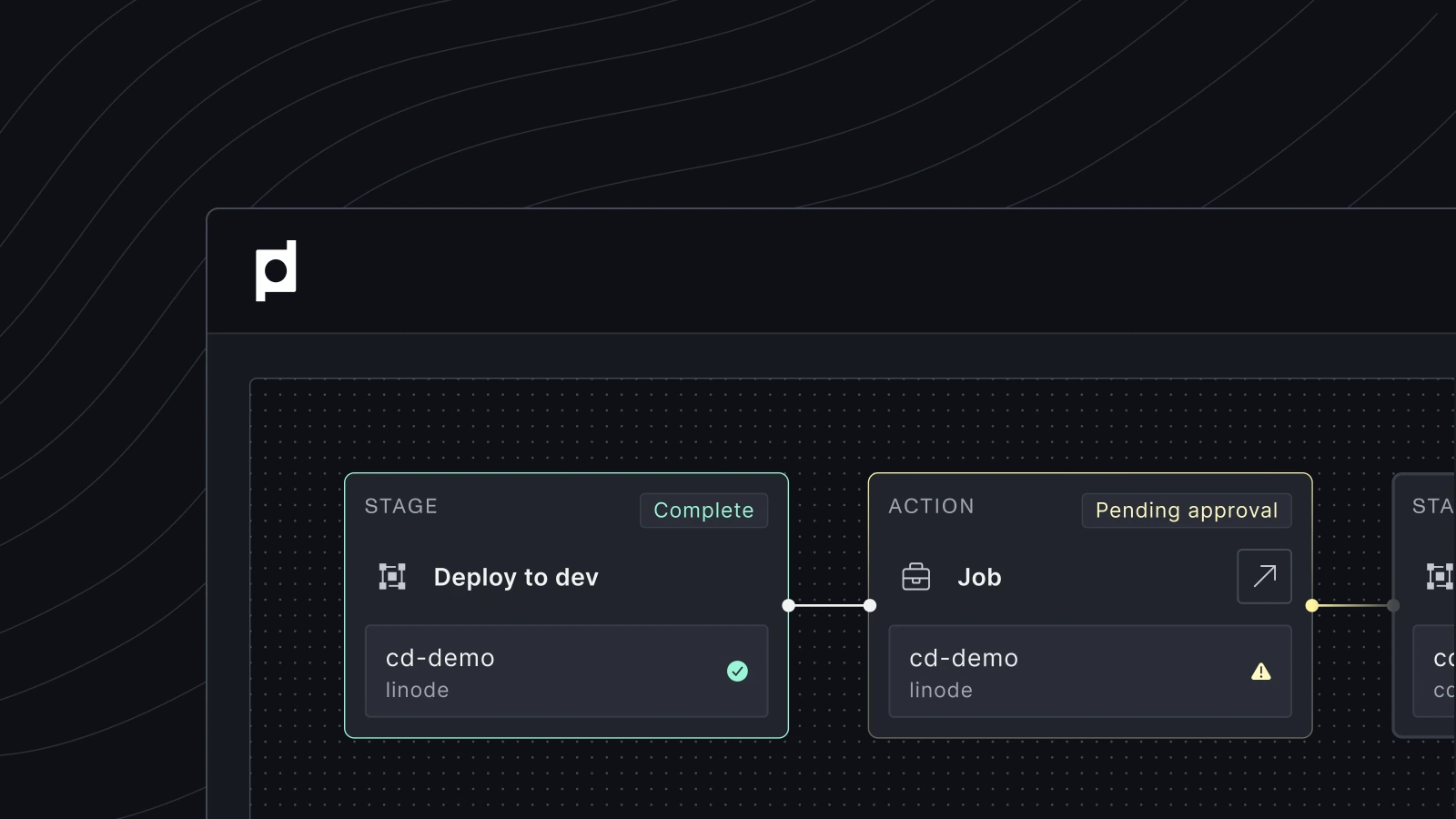Click the Pending approval status badge
1456x819 pixels.
click(x=1186, y=511)
